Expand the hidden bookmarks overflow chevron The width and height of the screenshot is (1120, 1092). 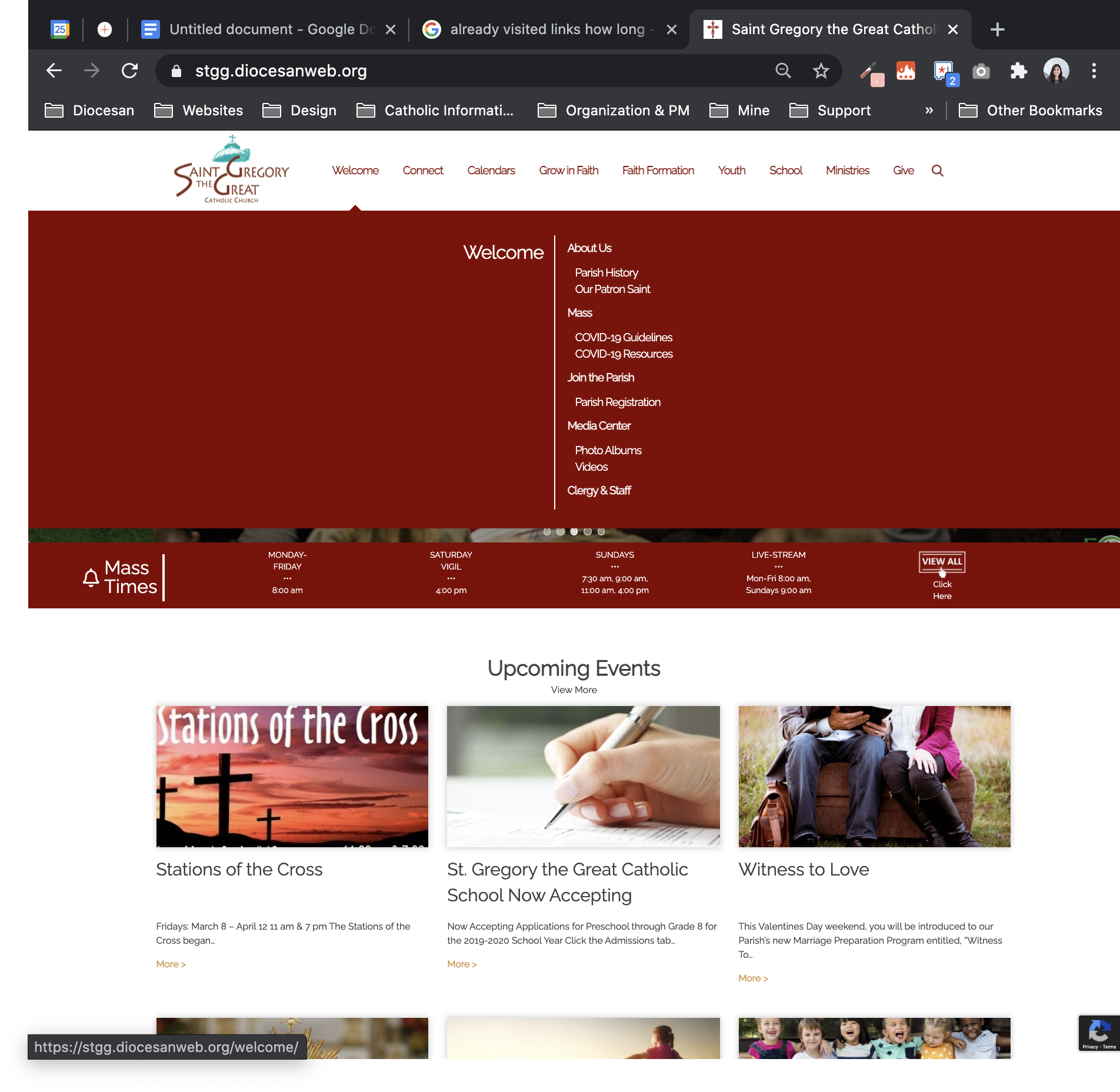929,111
